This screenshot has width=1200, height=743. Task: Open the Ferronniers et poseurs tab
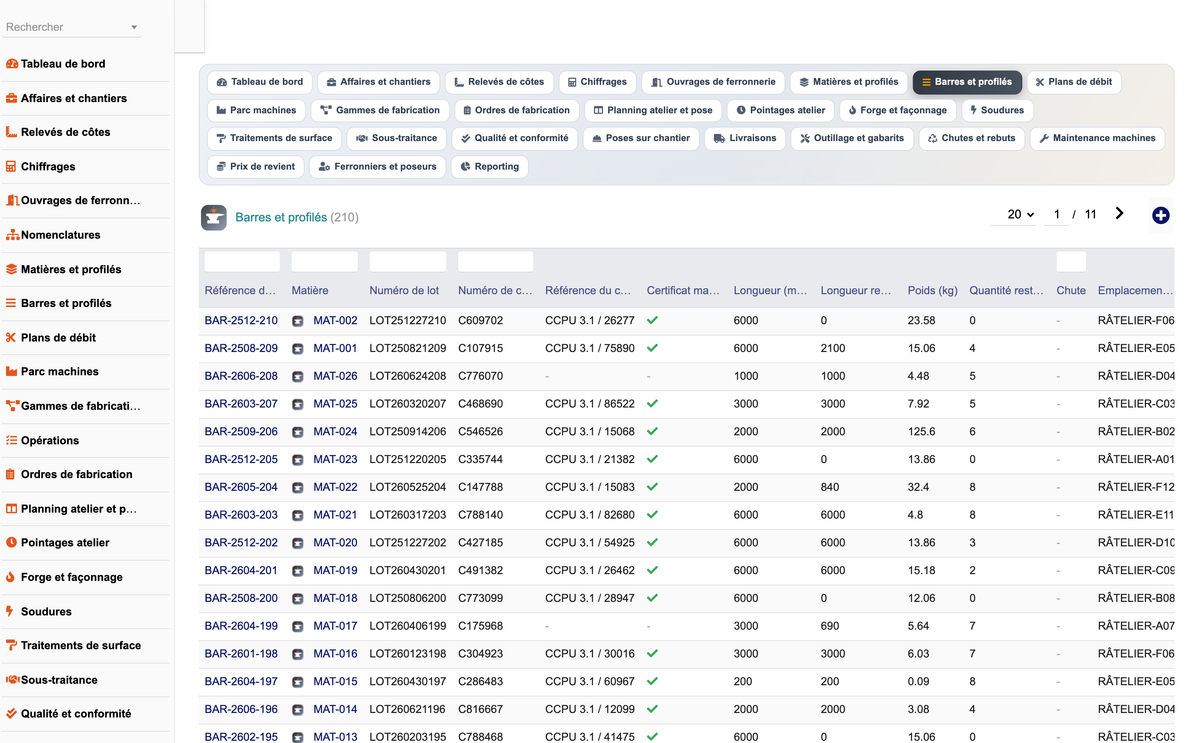(x=378, y=167)
